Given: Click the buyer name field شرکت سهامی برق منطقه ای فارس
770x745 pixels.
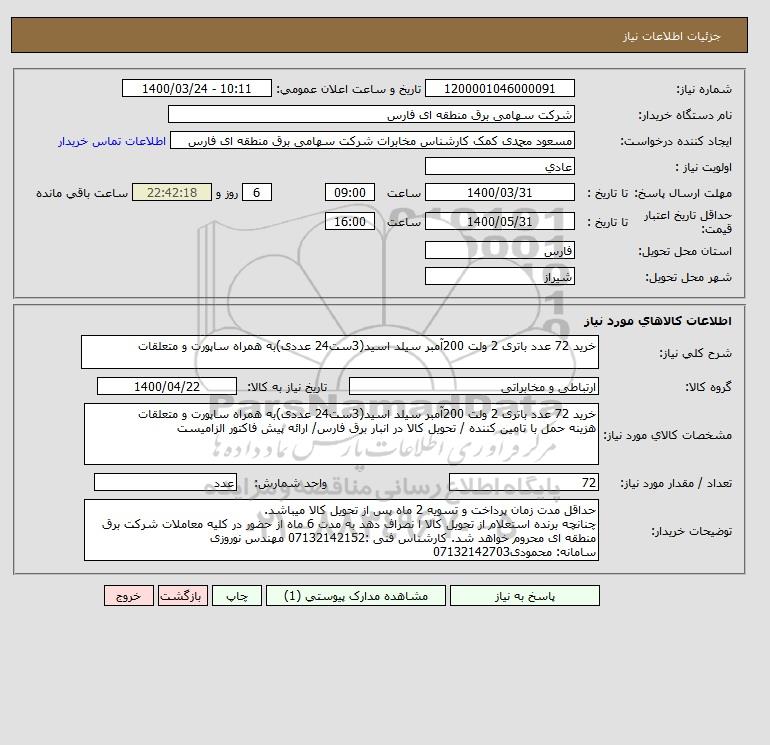Looking at the screenshot, I should [x=371, y=115].
